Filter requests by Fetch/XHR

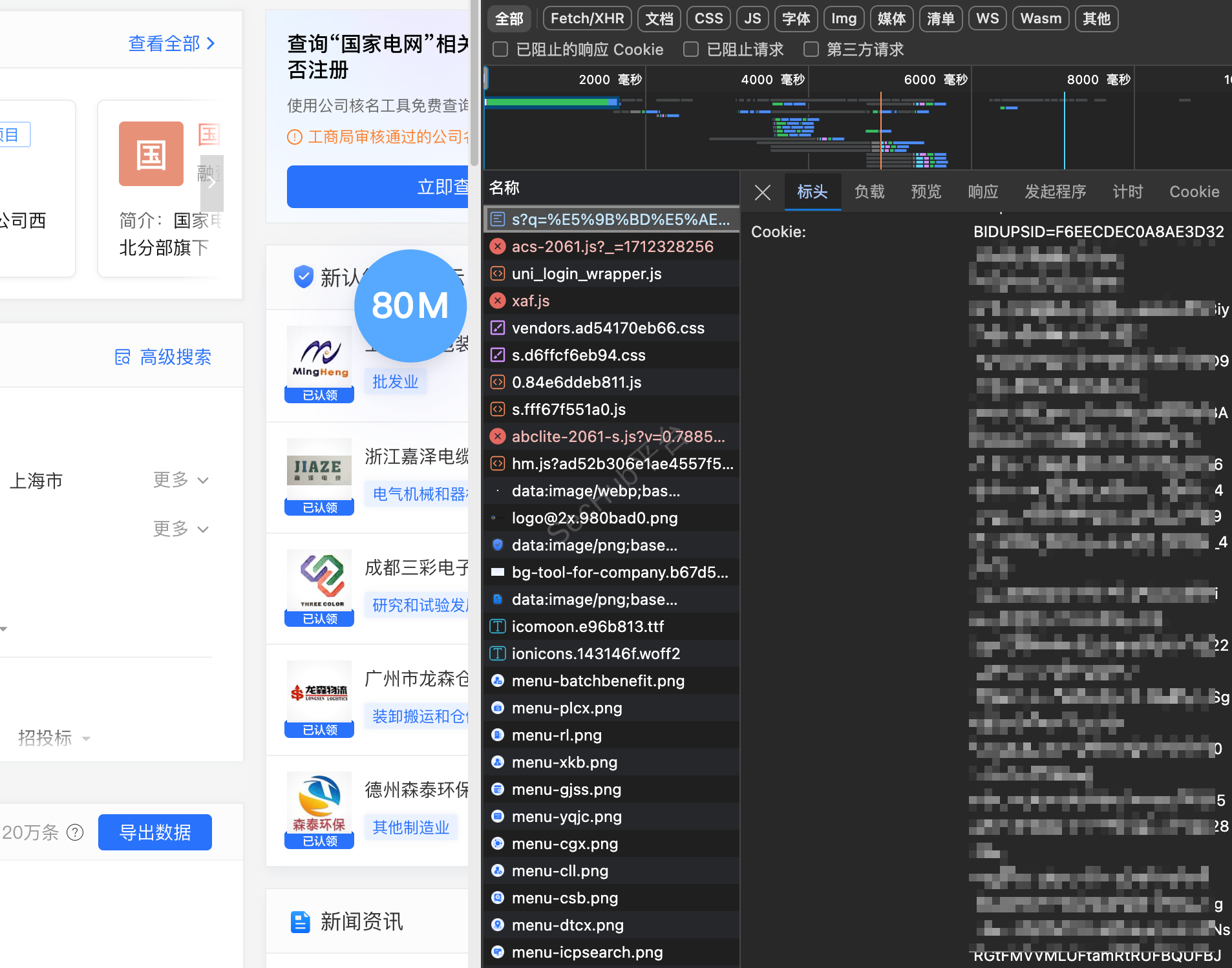point(587,19)
